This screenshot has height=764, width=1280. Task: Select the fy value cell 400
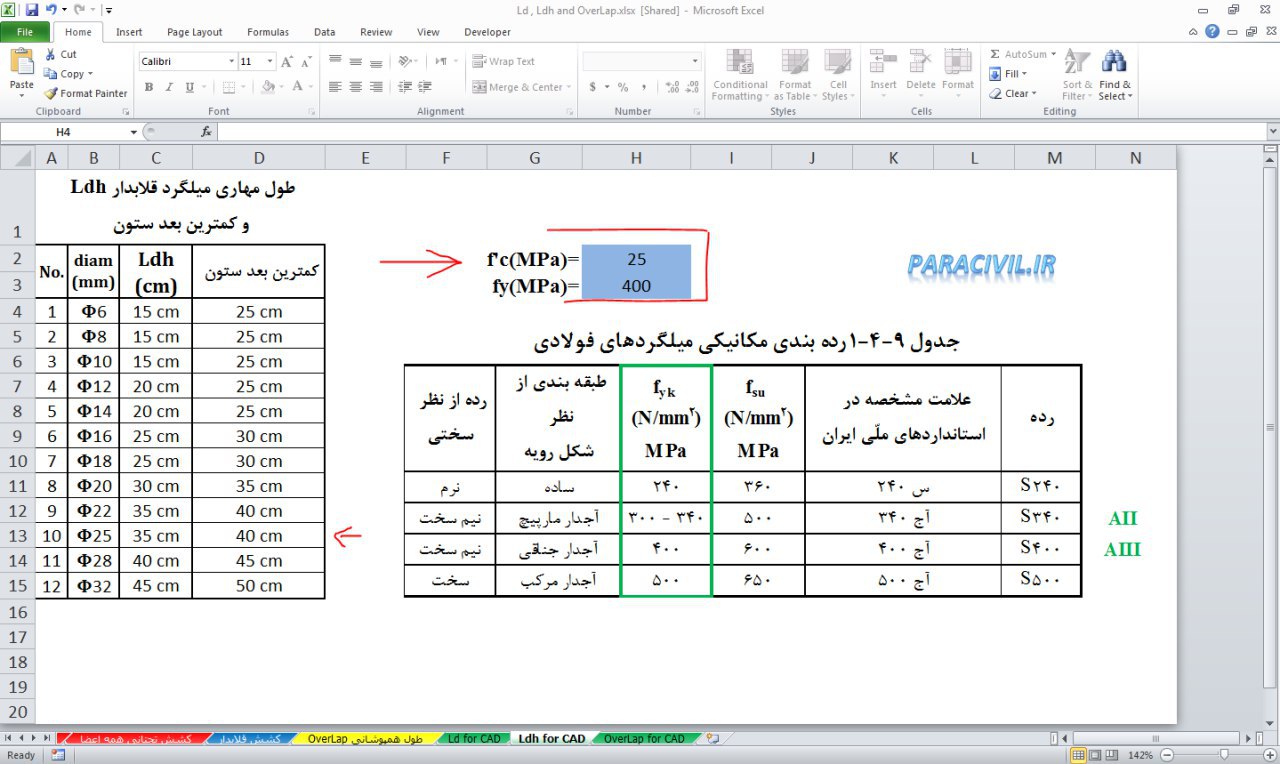pos(636,286)
